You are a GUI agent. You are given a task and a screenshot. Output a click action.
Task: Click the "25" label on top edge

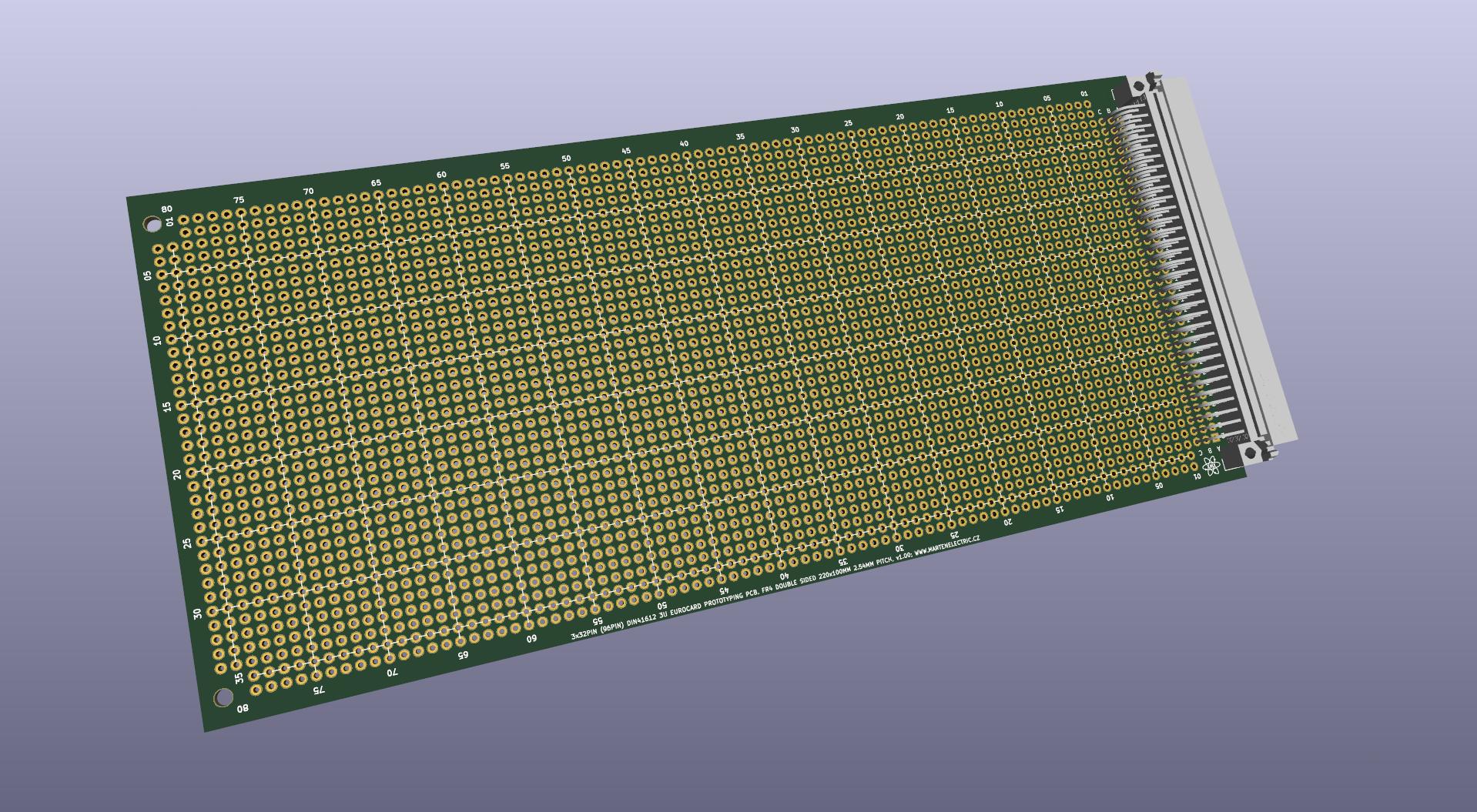point(848,123)
